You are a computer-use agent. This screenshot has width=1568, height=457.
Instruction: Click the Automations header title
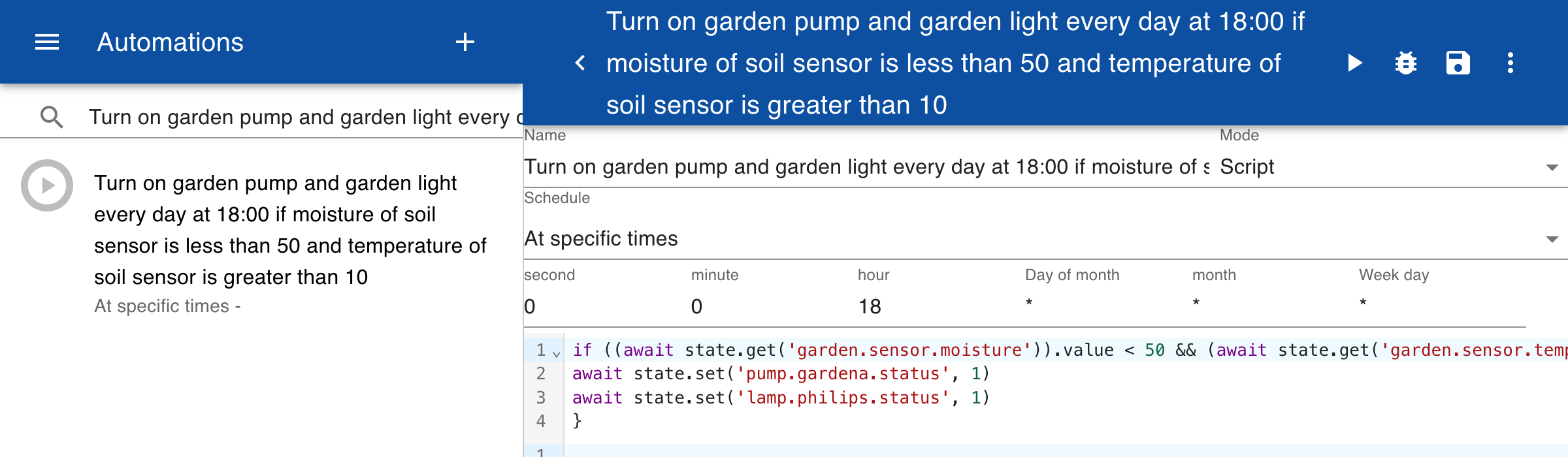pyautogui.click(x=171, y=42)
